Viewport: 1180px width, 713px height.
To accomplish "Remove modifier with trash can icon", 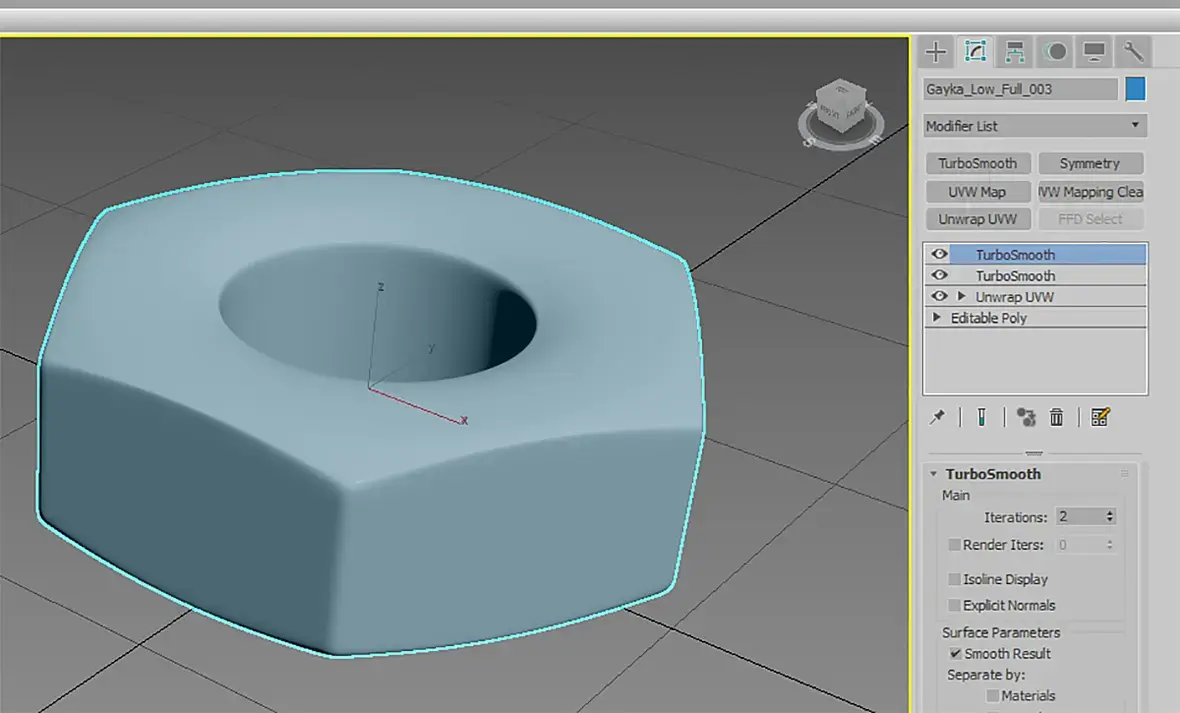I will 1057,417.
